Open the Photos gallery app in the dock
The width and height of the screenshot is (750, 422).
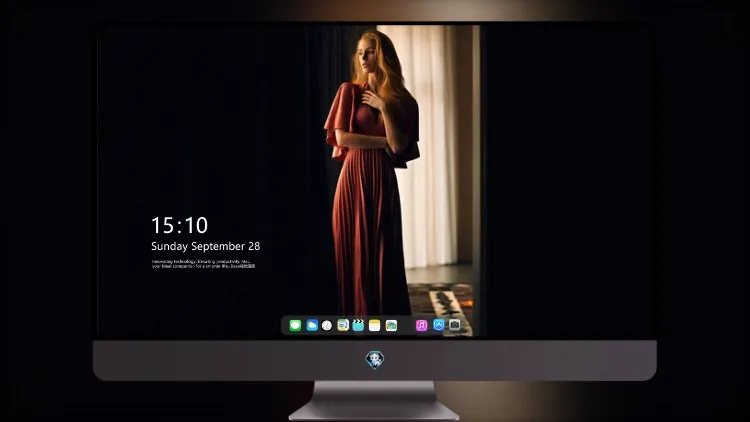(x=391, y=325)
